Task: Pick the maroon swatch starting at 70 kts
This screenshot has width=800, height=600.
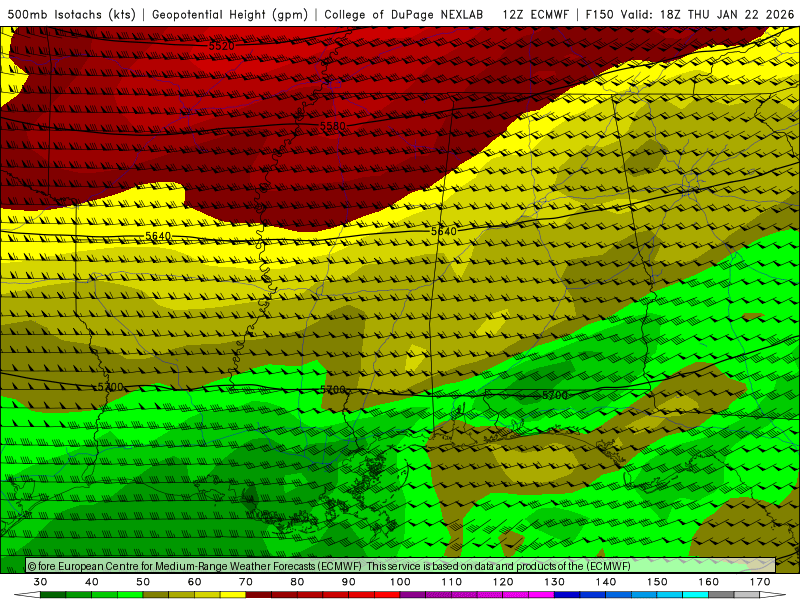Action: [259, 595]
